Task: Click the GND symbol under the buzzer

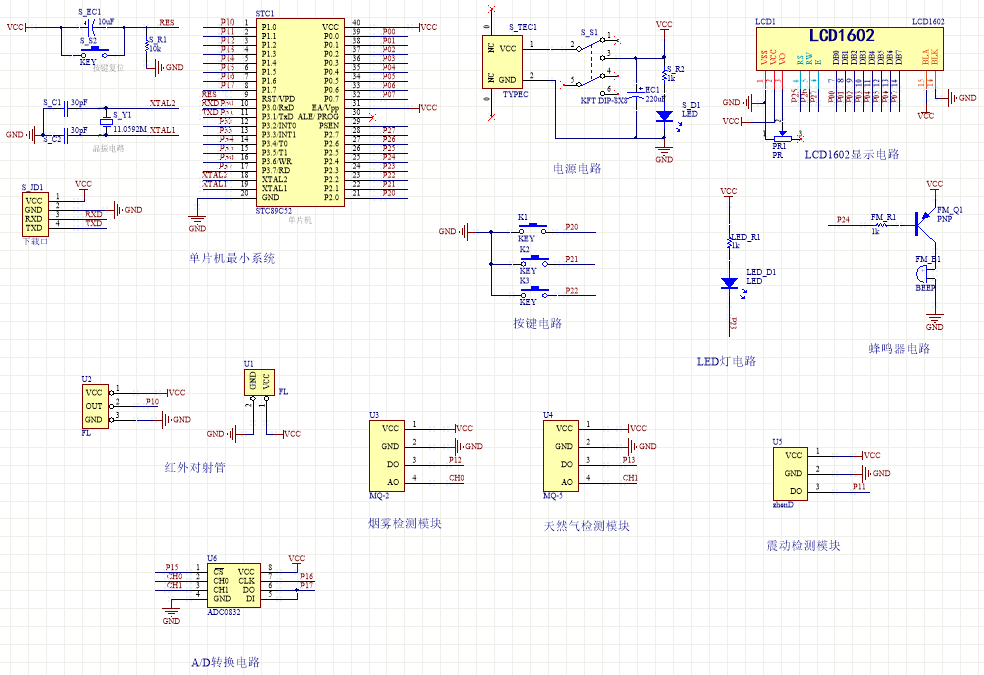Action: [x=934, y=321]
